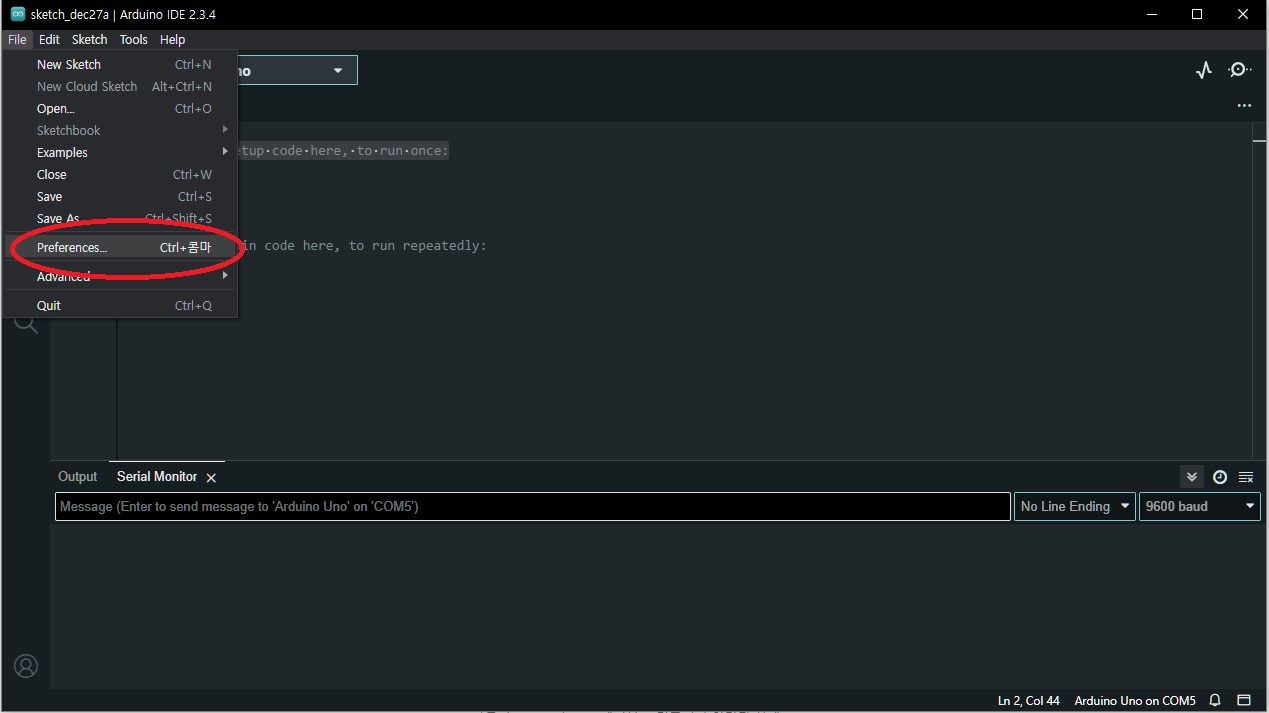
Task: Toggle autoscroll in Serial Monitor
Action: pos(1191,477)
